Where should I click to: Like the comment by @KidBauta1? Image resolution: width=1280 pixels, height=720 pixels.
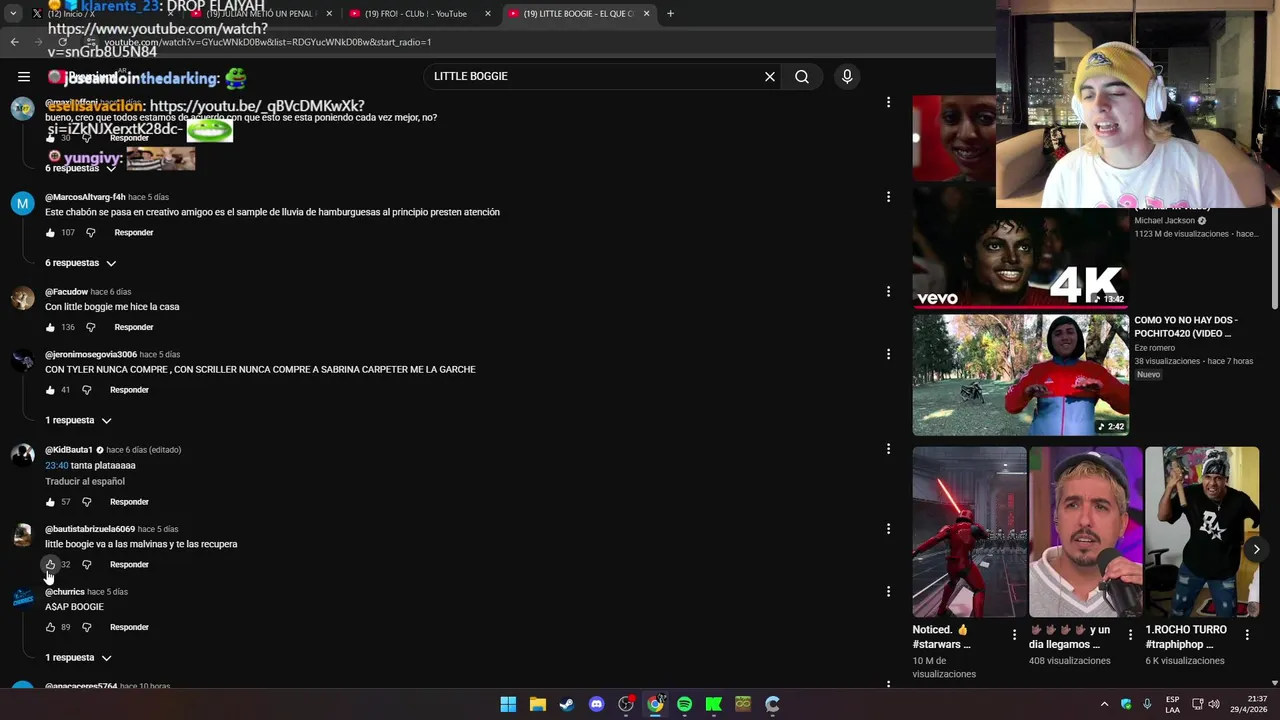50,502
